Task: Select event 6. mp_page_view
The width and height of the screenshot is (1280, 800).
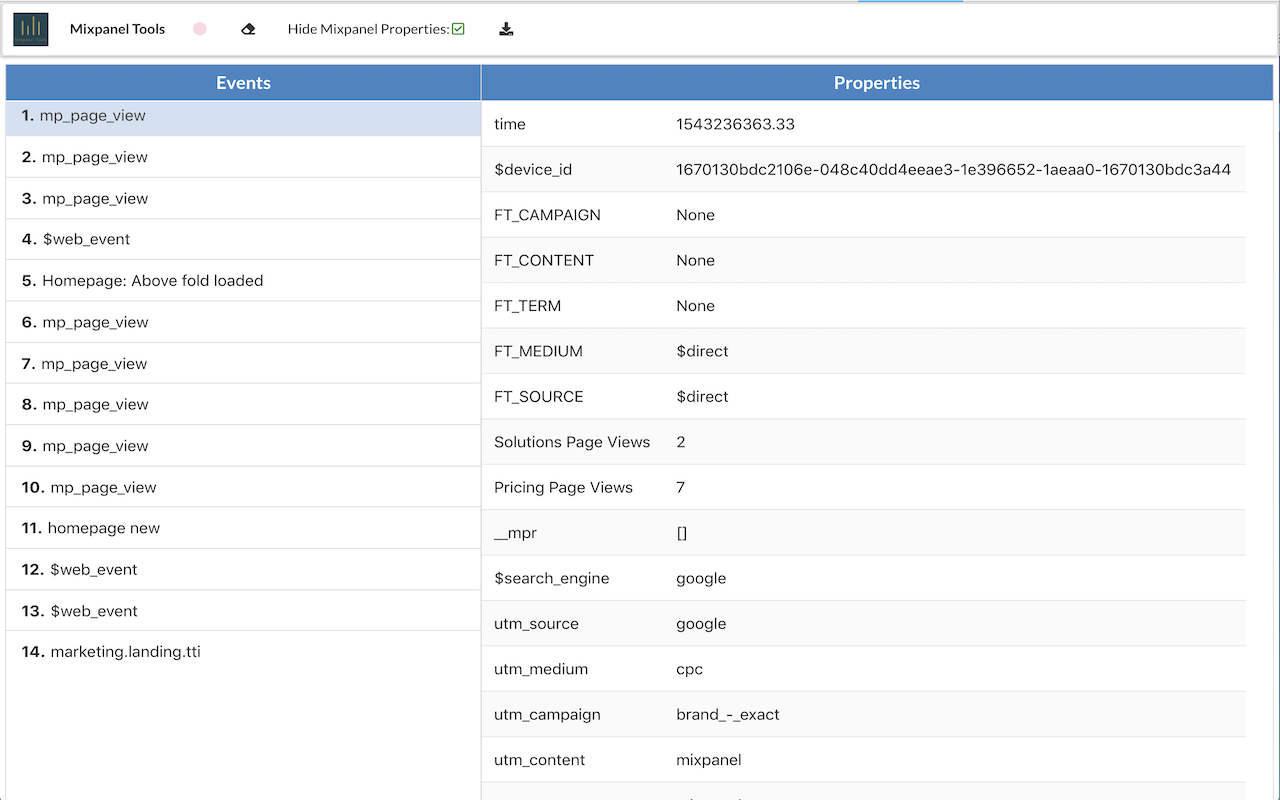Action: 243,322
